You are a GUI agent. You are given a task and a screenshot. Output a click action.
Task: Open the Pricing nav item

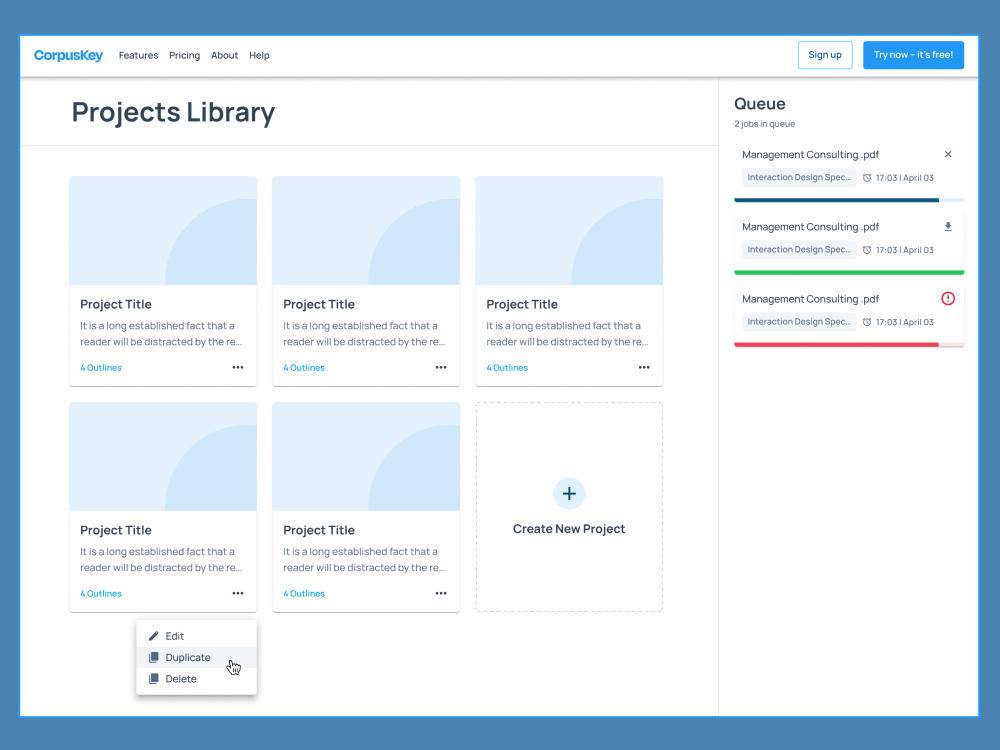(x=184, y=55)
